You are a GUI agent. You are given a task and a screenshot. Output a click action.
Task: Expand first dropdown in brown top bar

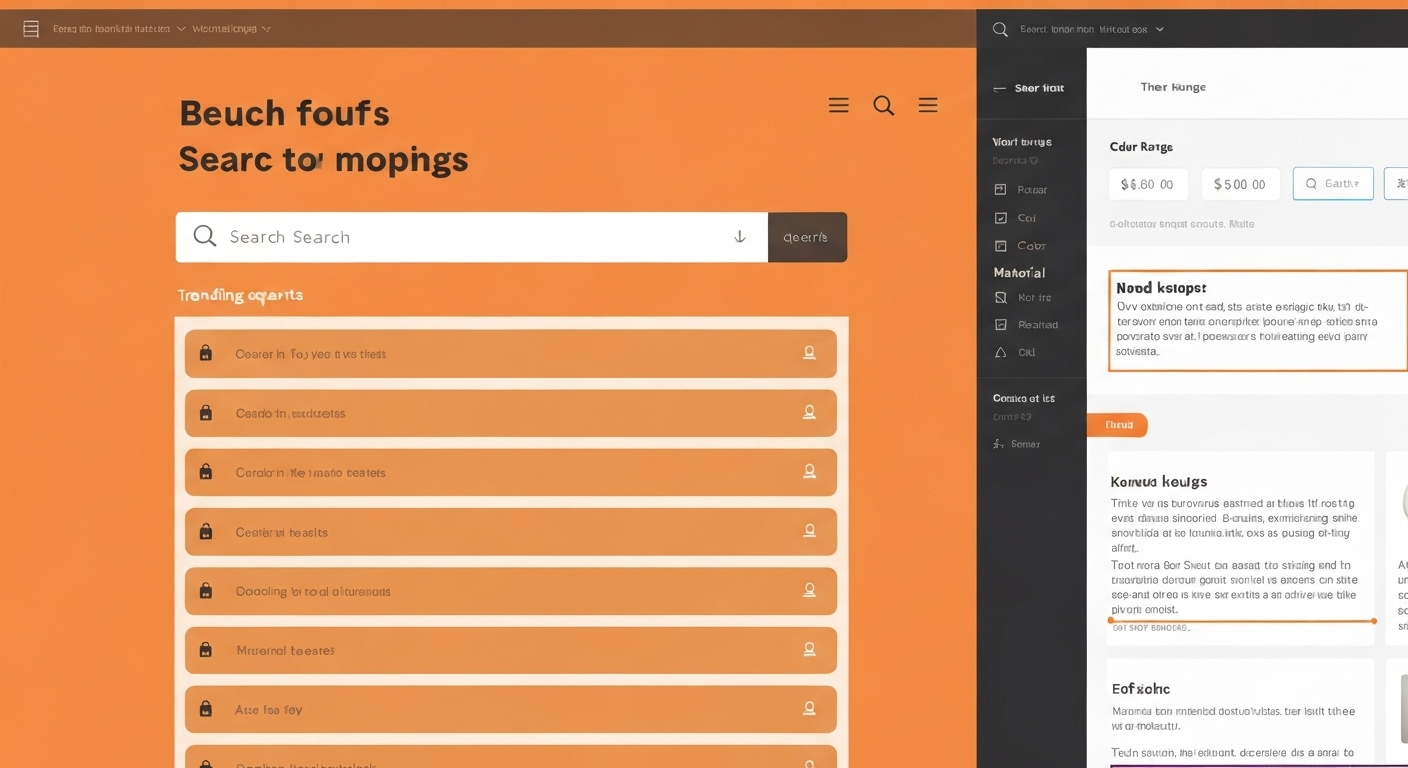pos(181,29)
